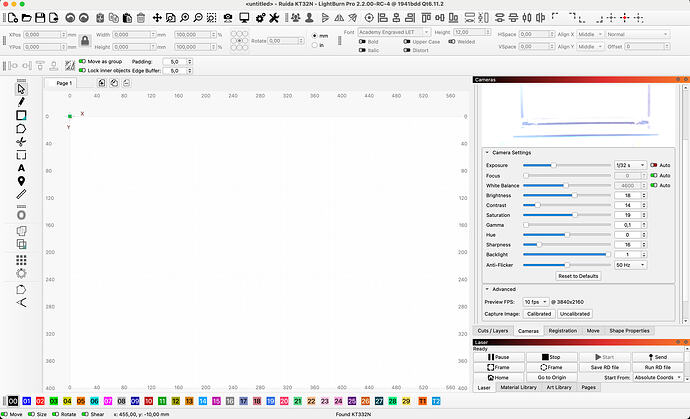Switch to the Registration tab
This screenshot has height=419, width=690.
(x=562, y=331)
